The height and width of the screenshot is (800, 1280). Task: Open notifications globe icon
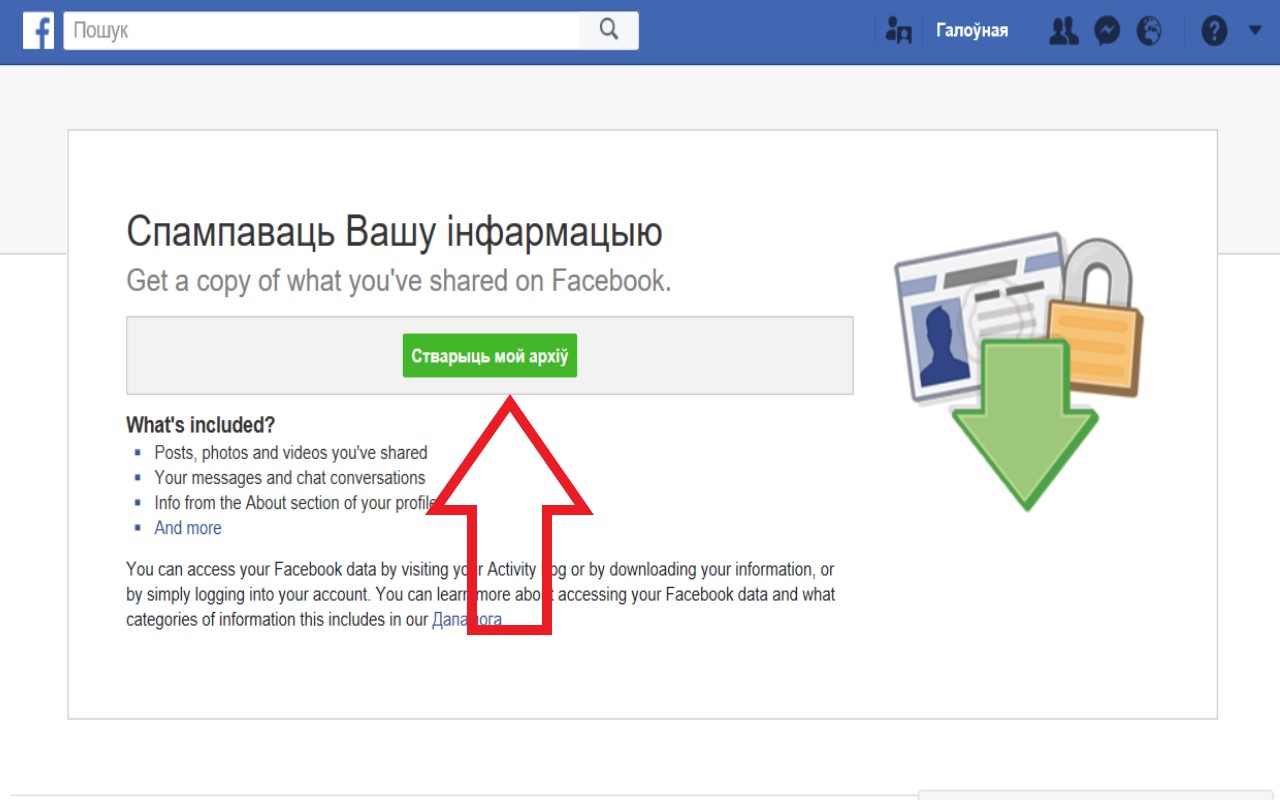tap(1150, 31)
